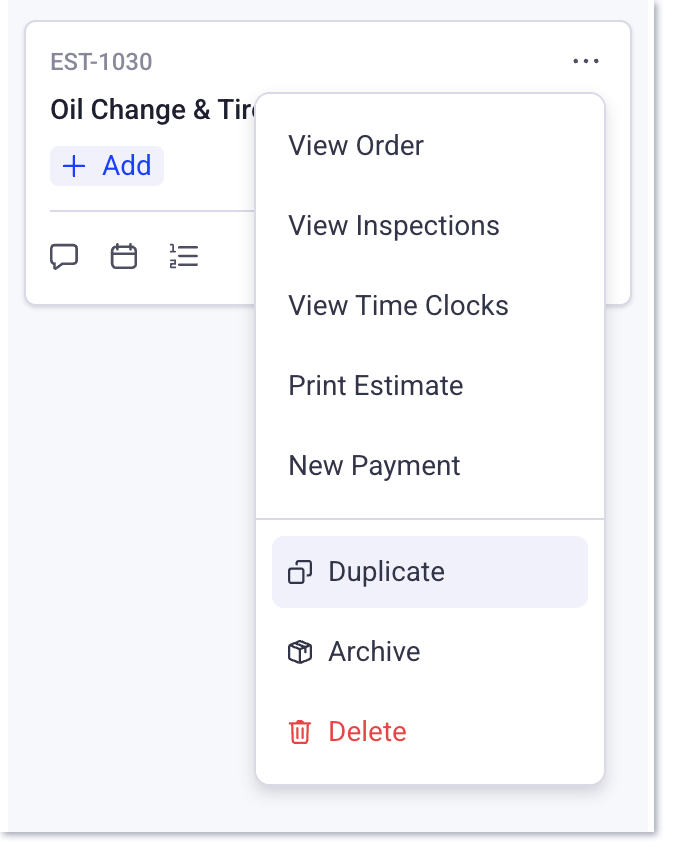Click the numbered checklist icon

(184, 256)
